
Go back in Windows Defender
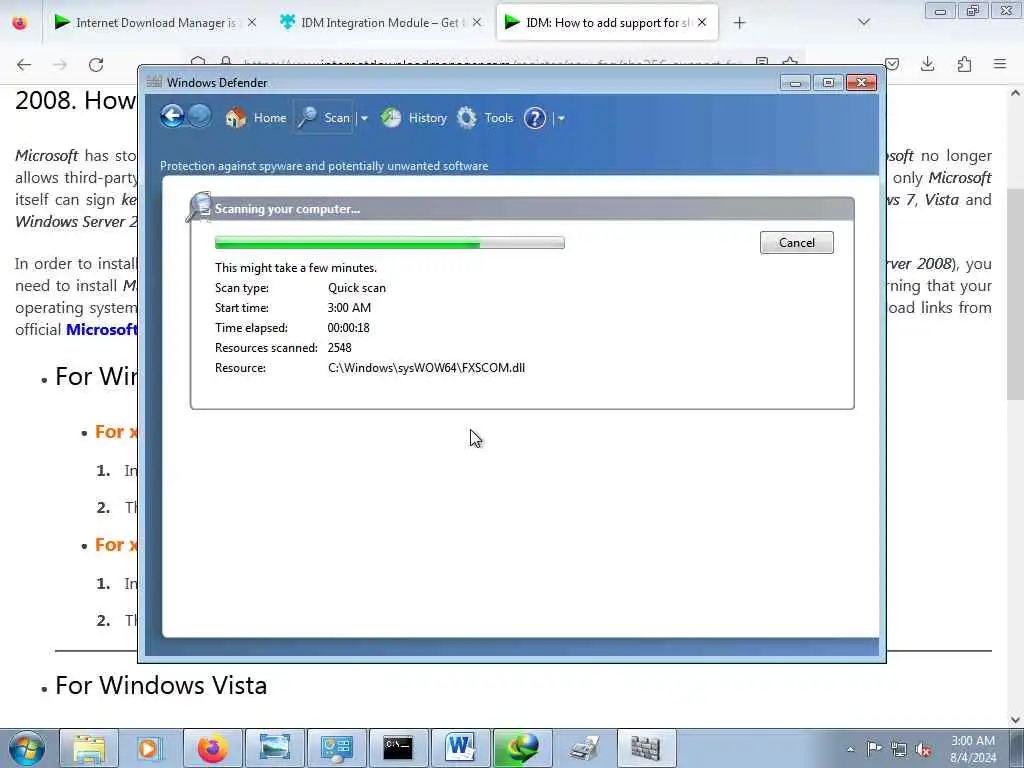pos(172,117)
